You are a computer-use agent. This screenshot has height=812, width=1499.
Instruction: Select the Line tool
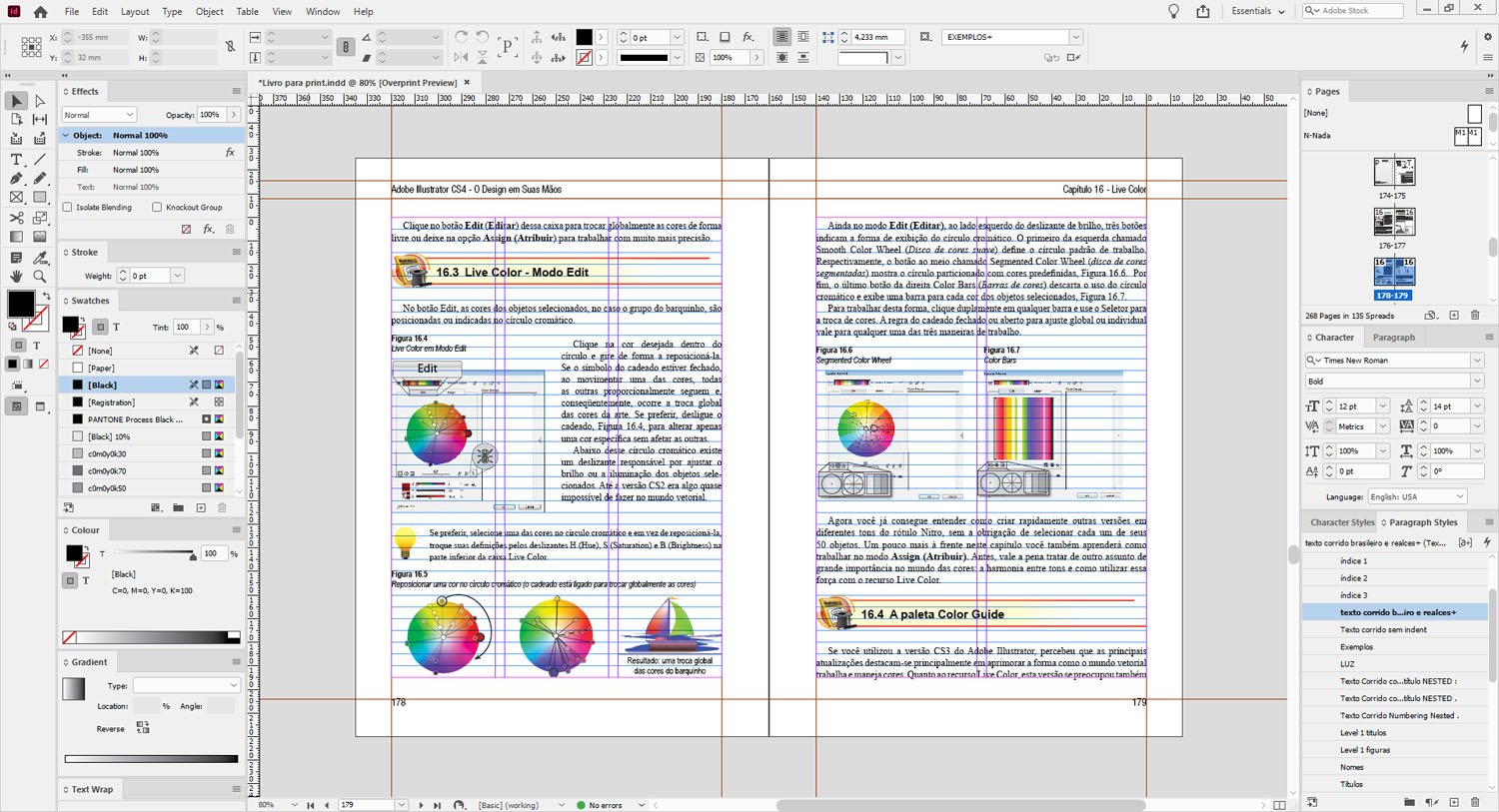pos(40,159)
